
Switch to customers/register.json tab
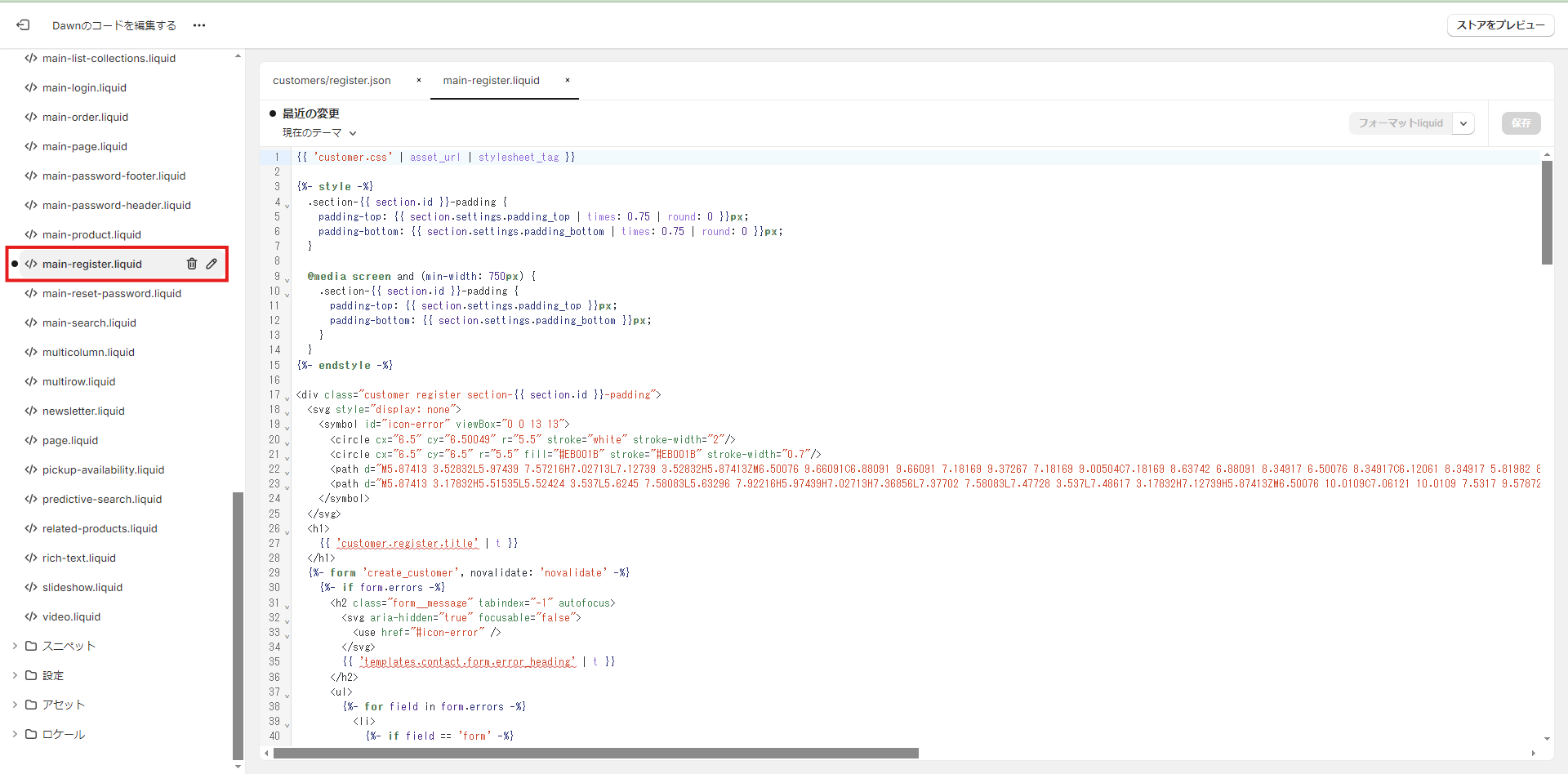332,80
